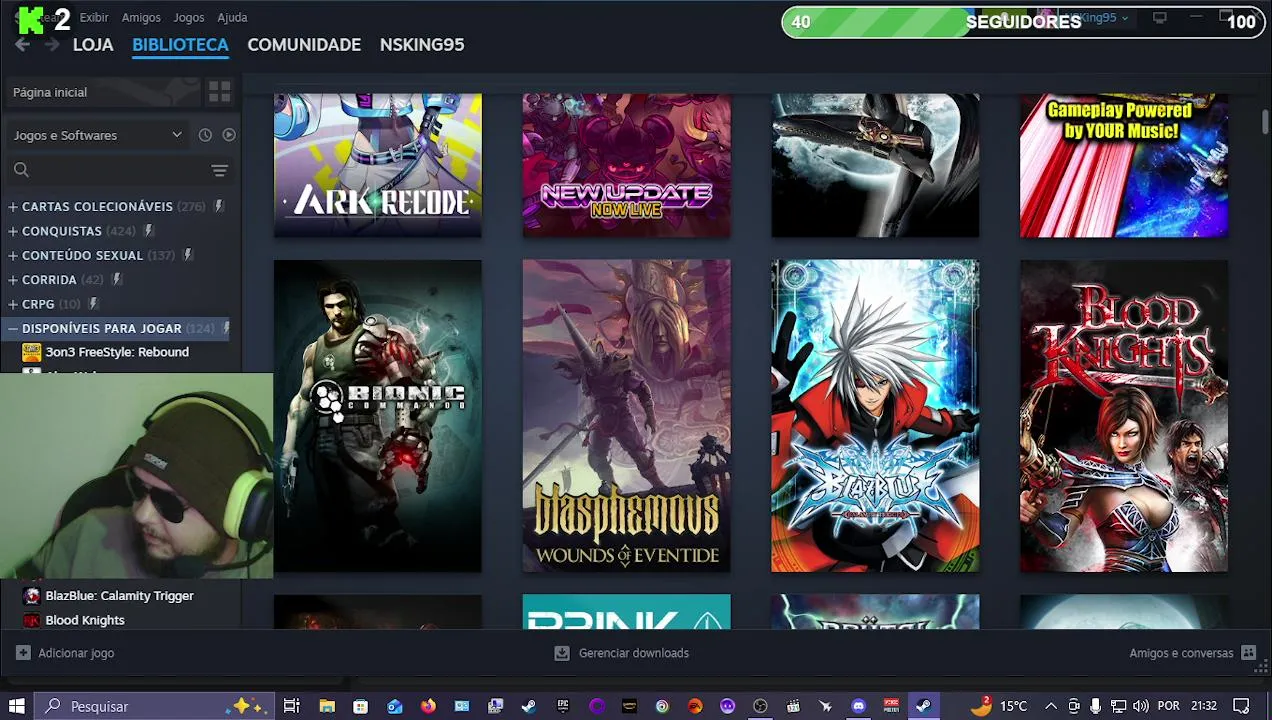1272x720 pixels.
Task: Click the Gerenciar downloads label
Action: (634, 653)
